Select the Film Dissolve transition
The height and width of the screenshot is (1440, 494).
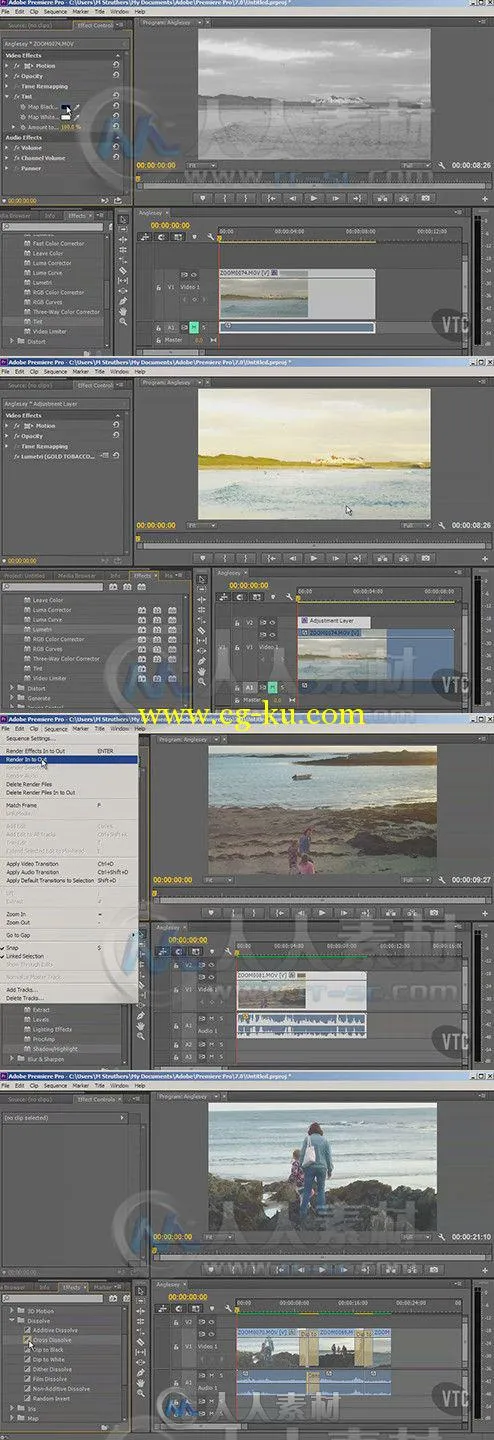pos(51,1379)
